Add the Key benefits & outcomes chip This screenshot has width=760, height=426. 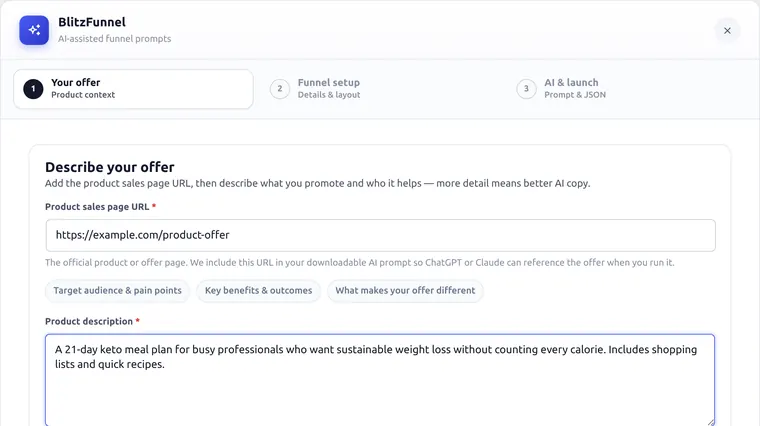[258, 290]
